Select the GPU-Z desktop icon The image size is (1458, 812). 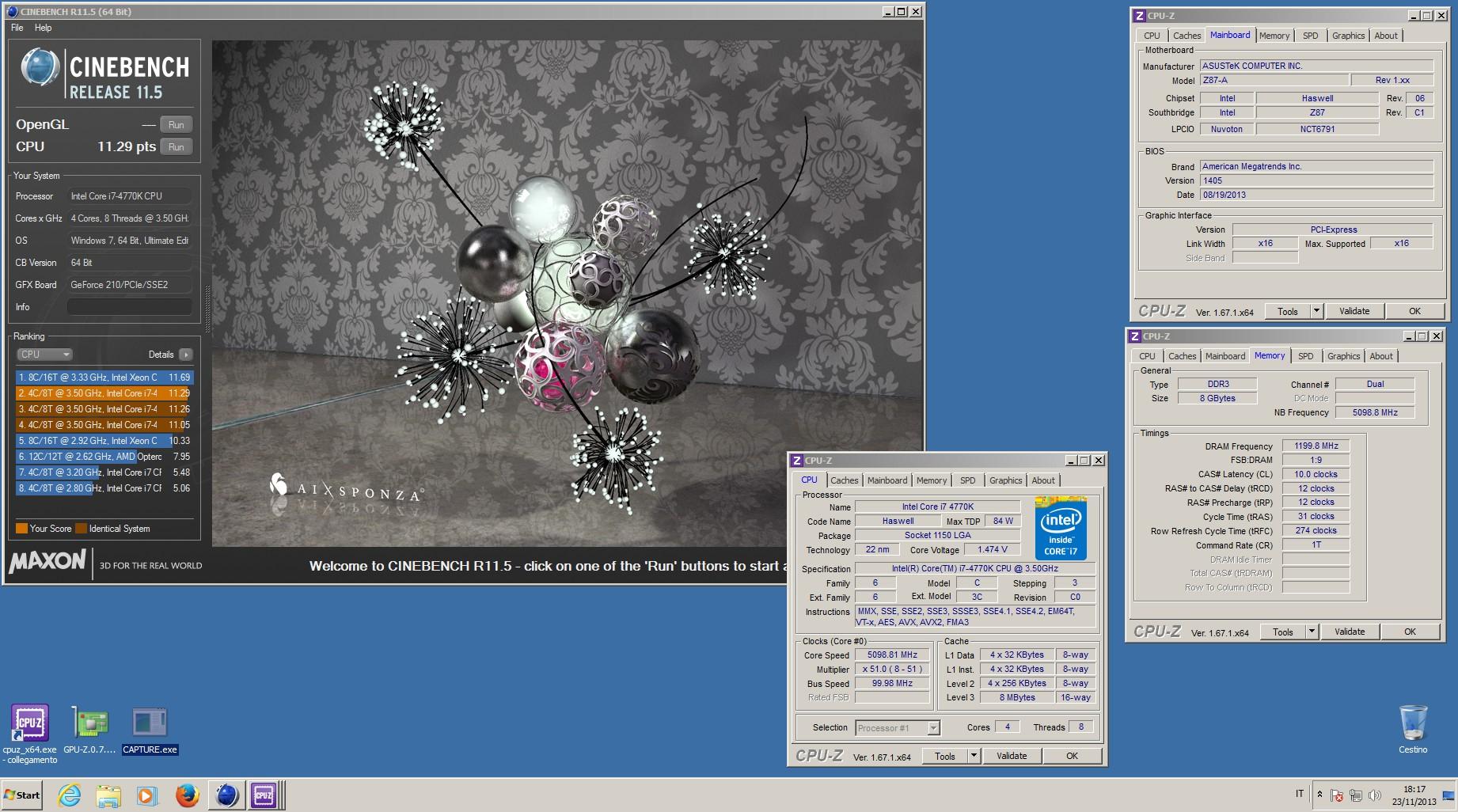[x=89, y=730]
